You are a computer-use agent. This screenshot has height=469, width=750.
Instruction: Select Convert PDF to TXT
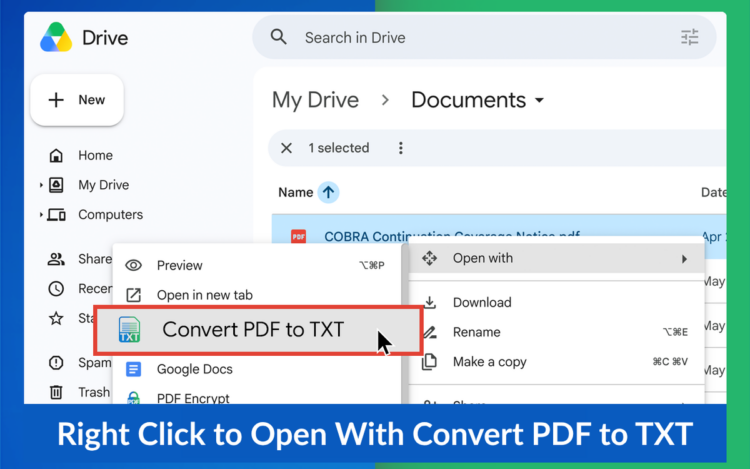pyautogui.click(x=258, y=330)
